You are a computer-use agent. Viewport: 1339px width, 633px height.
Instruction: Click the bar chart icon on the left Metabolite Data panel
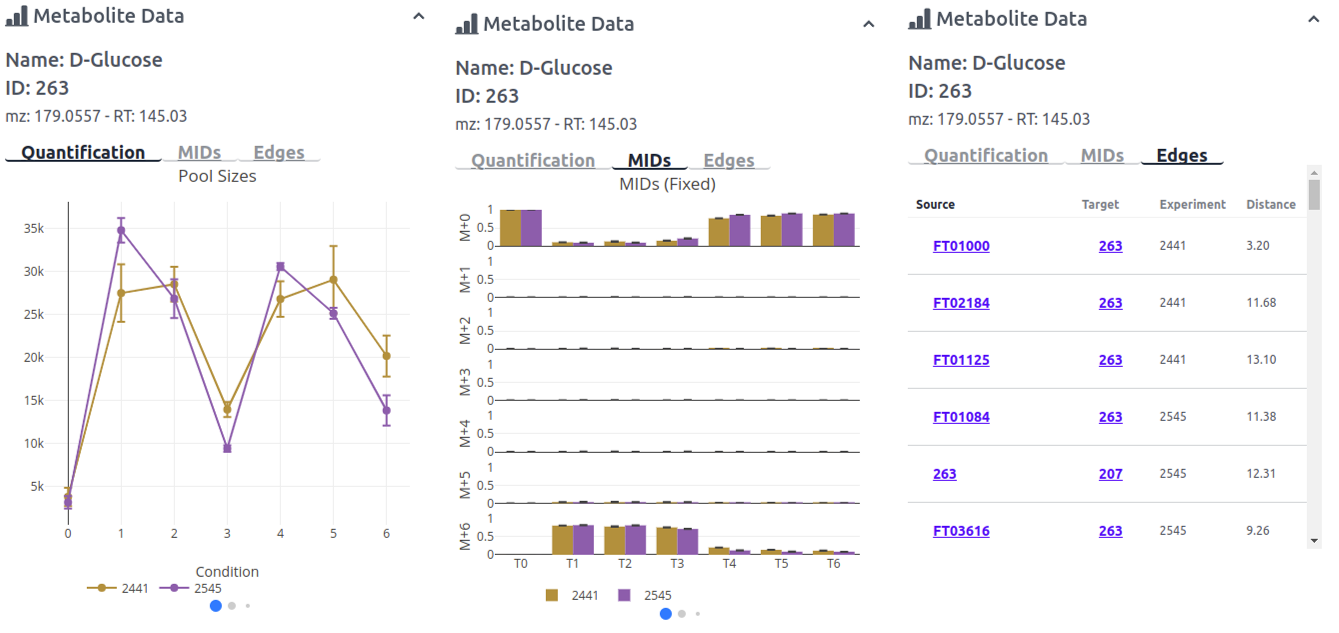click(15, 15)
